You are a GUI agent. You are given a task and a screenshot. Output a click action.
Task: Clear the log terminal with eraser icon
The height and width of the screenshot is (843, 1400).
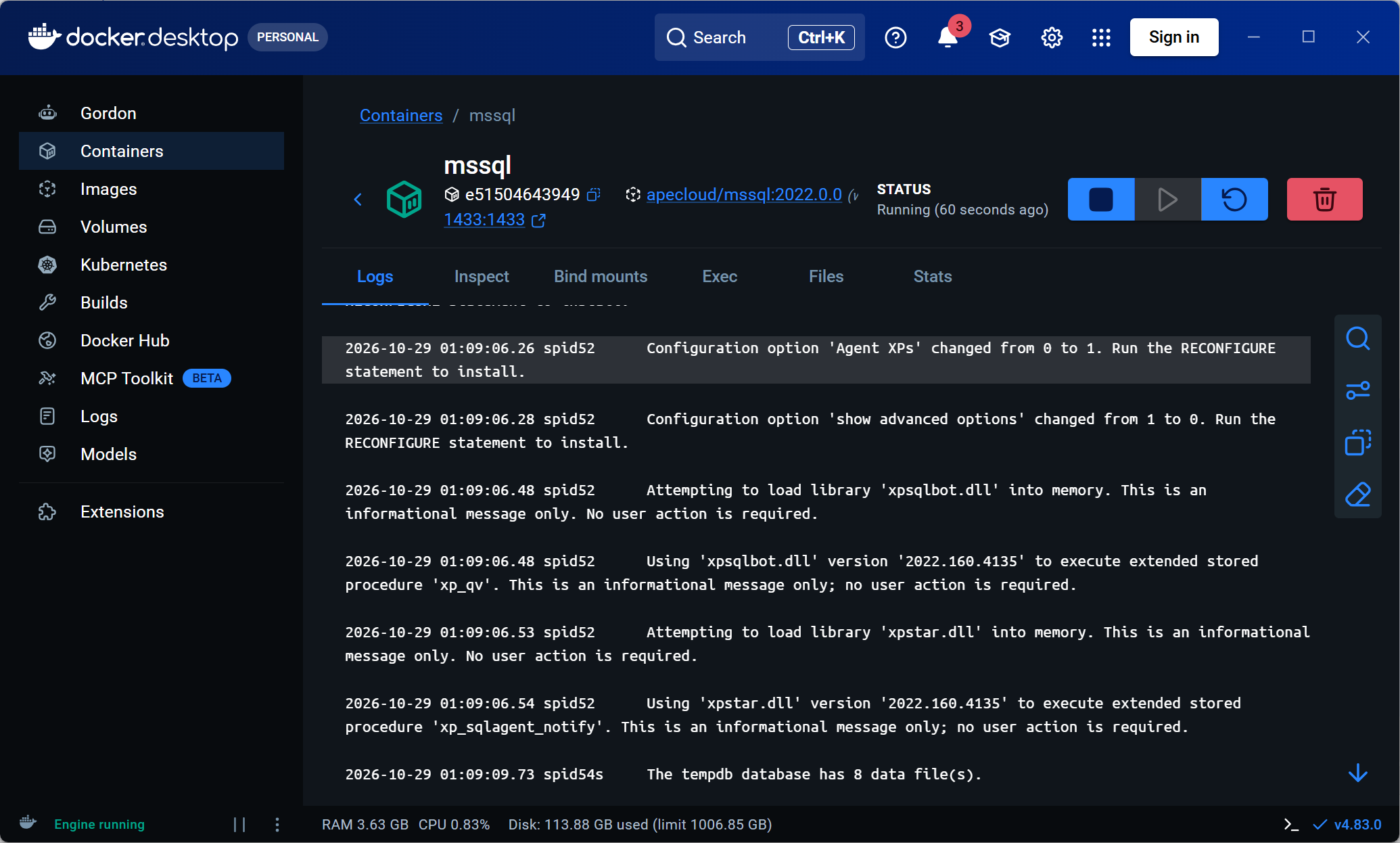pos(1357,495)
